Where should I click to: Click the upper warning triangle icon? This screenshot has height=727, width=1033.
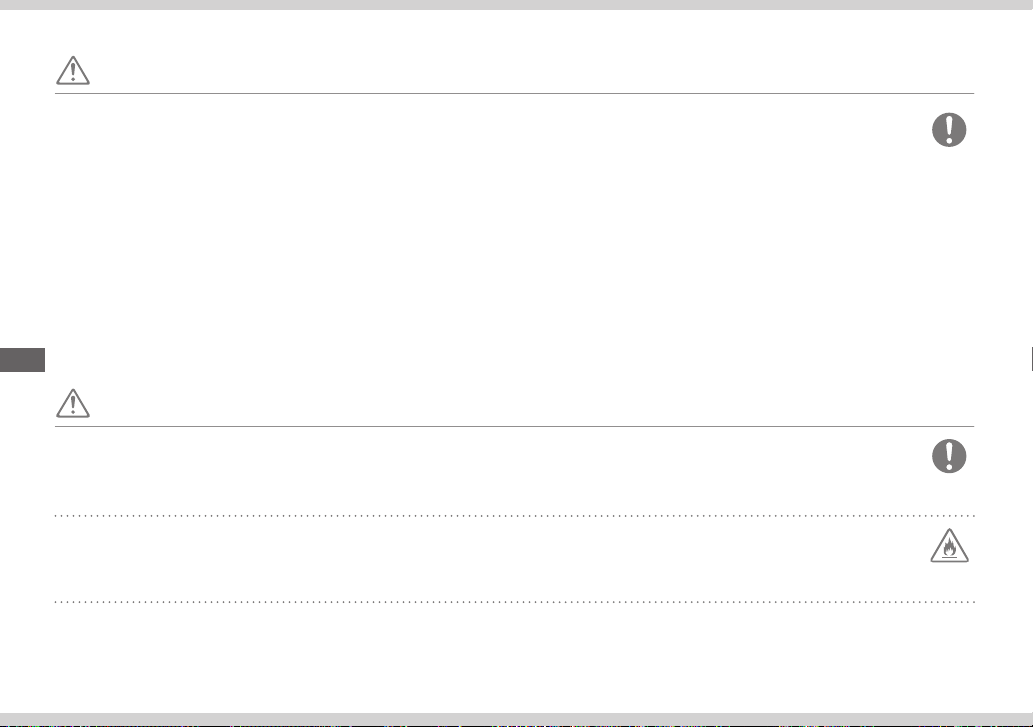[72, 70]
